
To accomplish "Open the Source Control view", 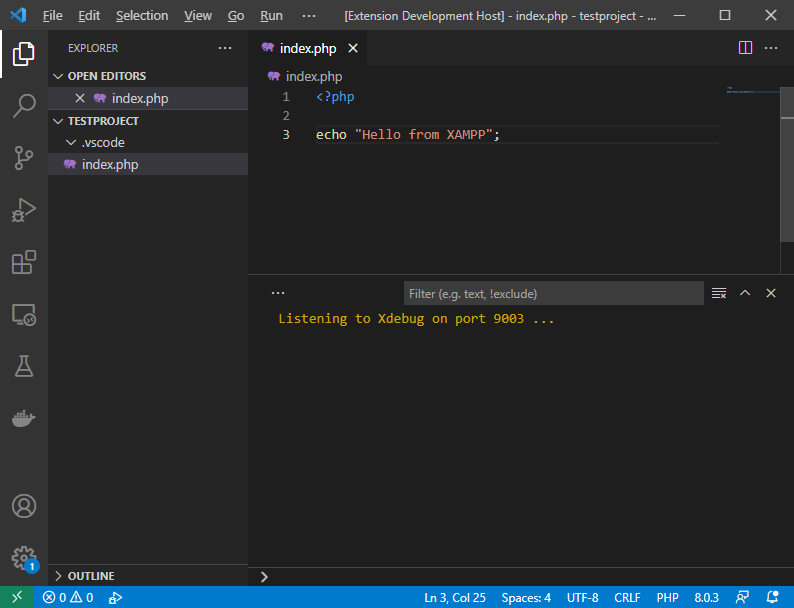I will [23, 158].
